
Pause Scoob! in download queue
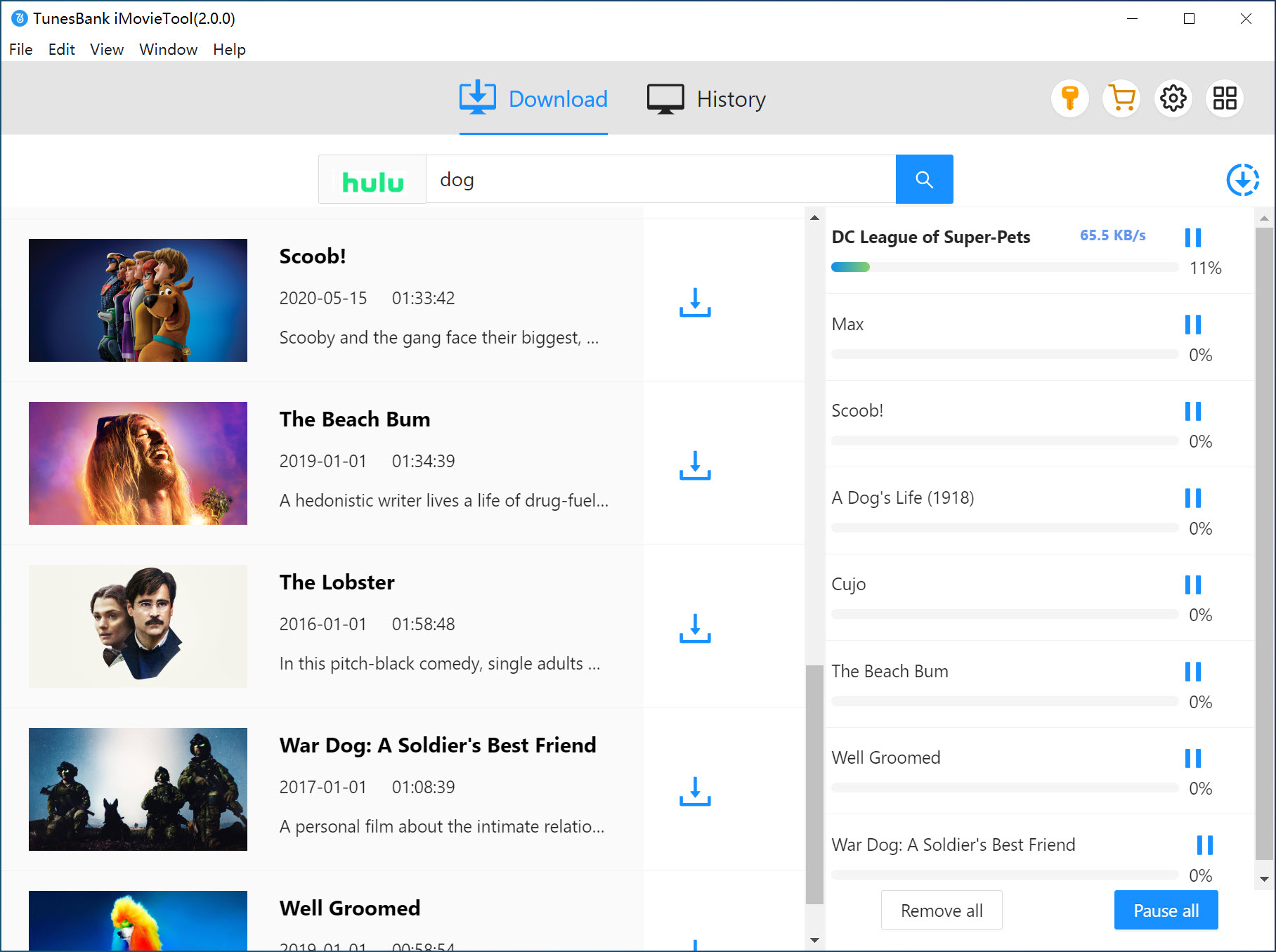click(1192, 411)
